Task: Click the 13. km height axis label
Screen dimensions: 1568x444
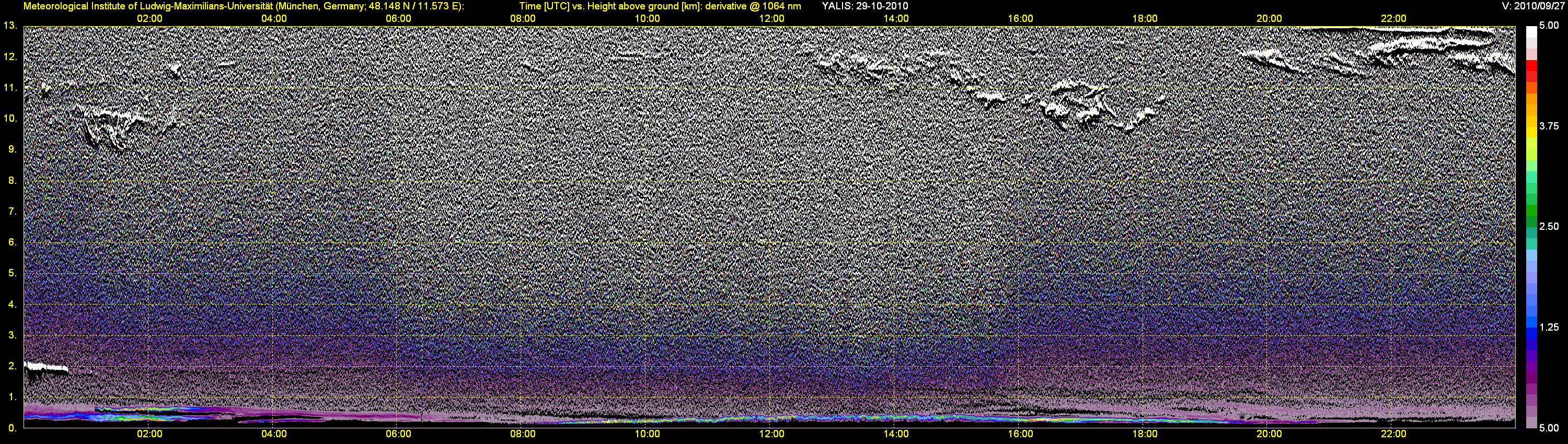Action: click(10, 26)
